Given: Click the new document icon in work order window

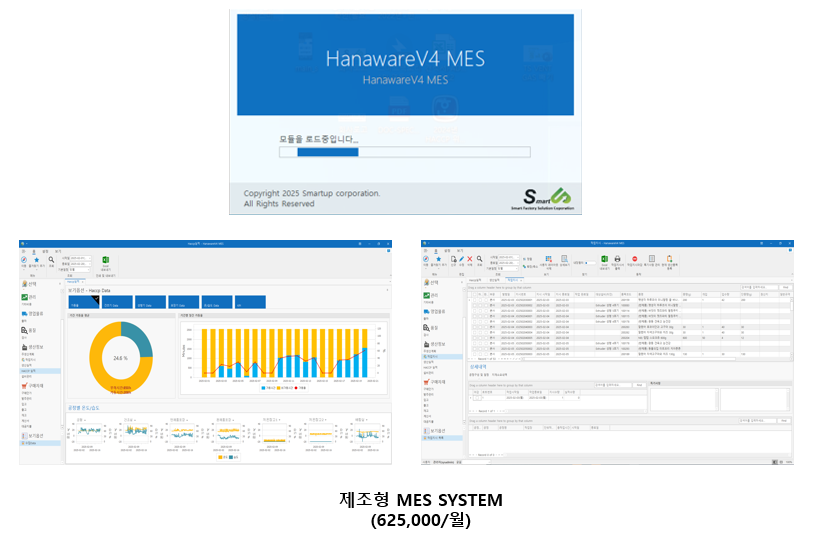Looking at the screenshot, I should tap(454, 259).
